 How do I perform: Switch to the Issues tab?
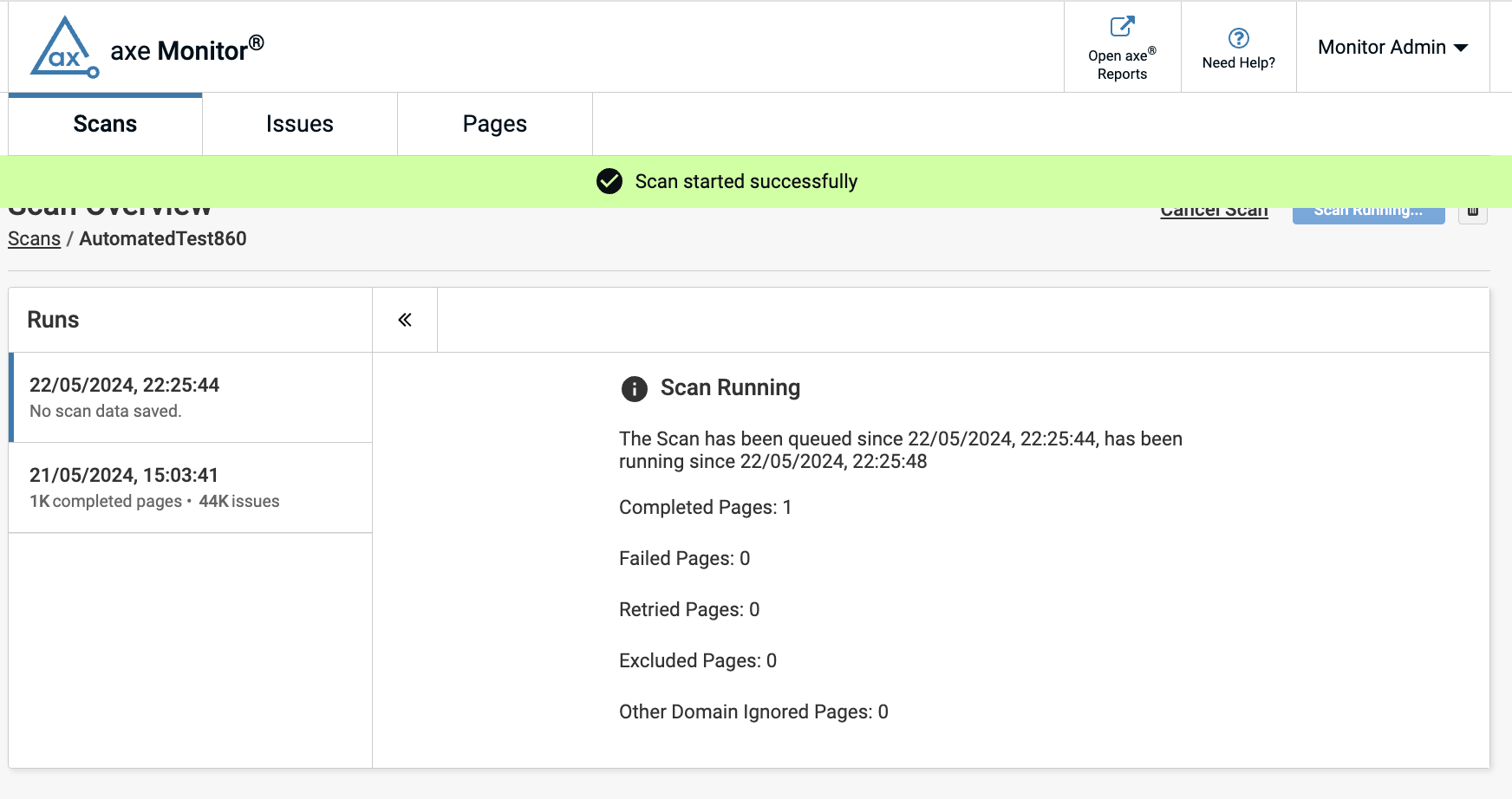(x=299, y=124)
